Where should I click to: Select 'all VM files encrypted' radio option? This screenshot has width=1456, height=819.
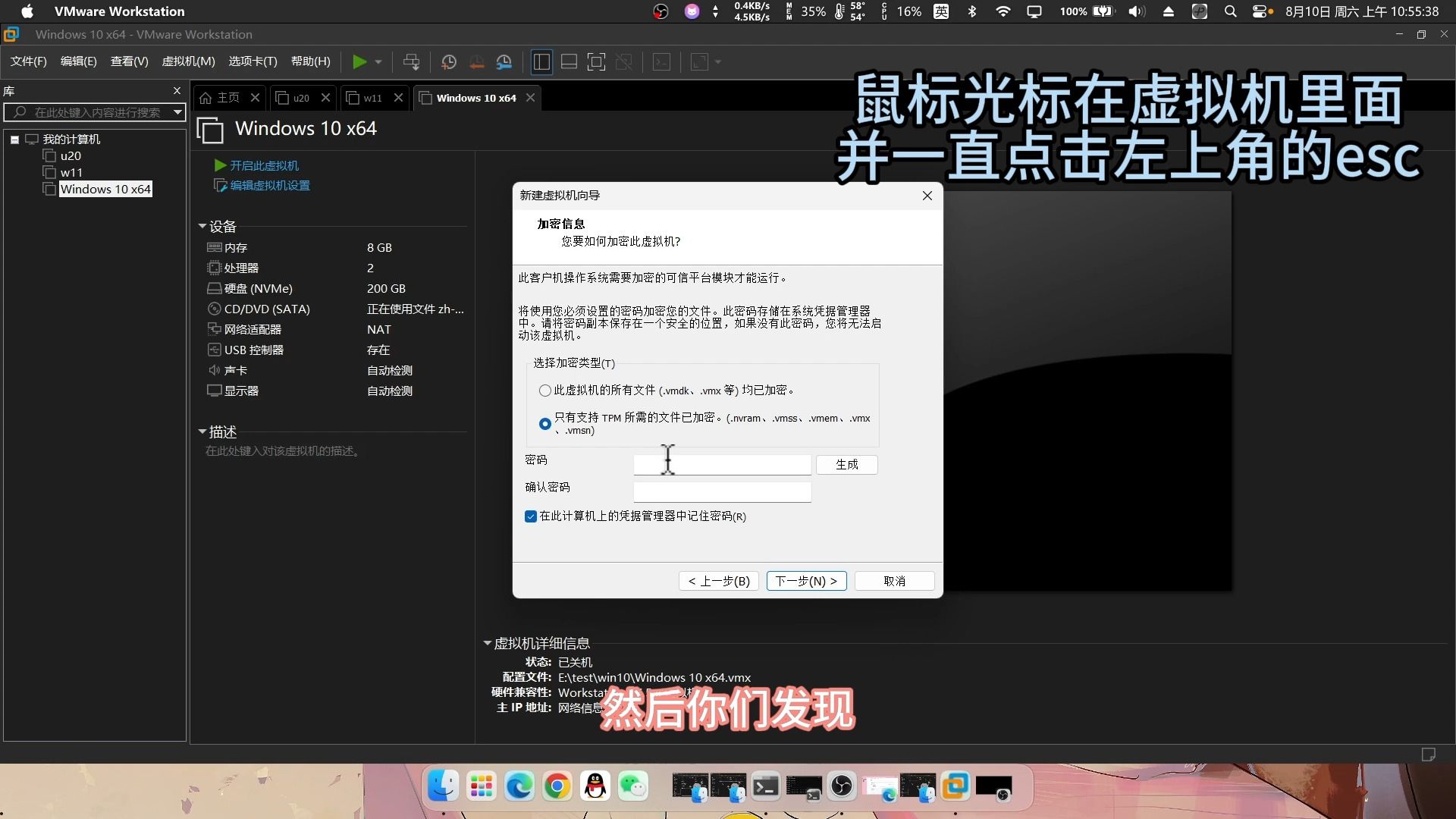(545, 391)
